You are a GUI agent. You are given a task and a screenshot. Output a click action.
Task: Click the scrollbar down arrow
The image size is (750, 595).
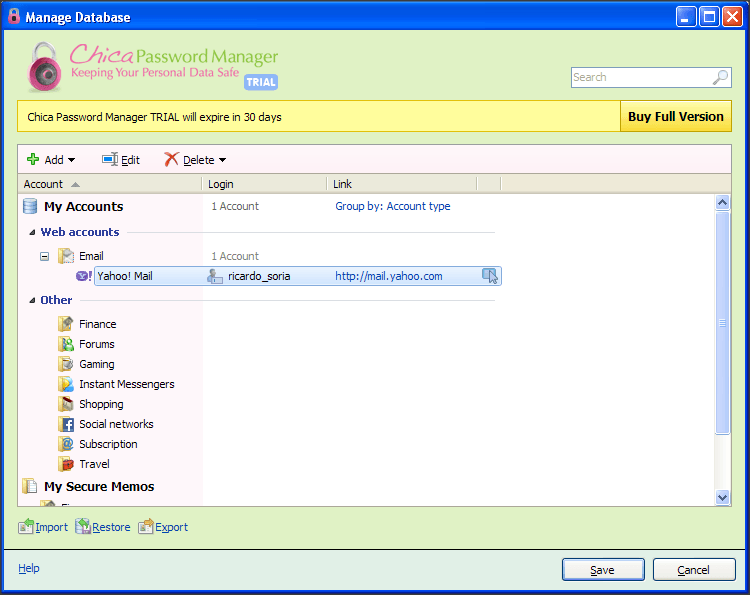point(722,497)
